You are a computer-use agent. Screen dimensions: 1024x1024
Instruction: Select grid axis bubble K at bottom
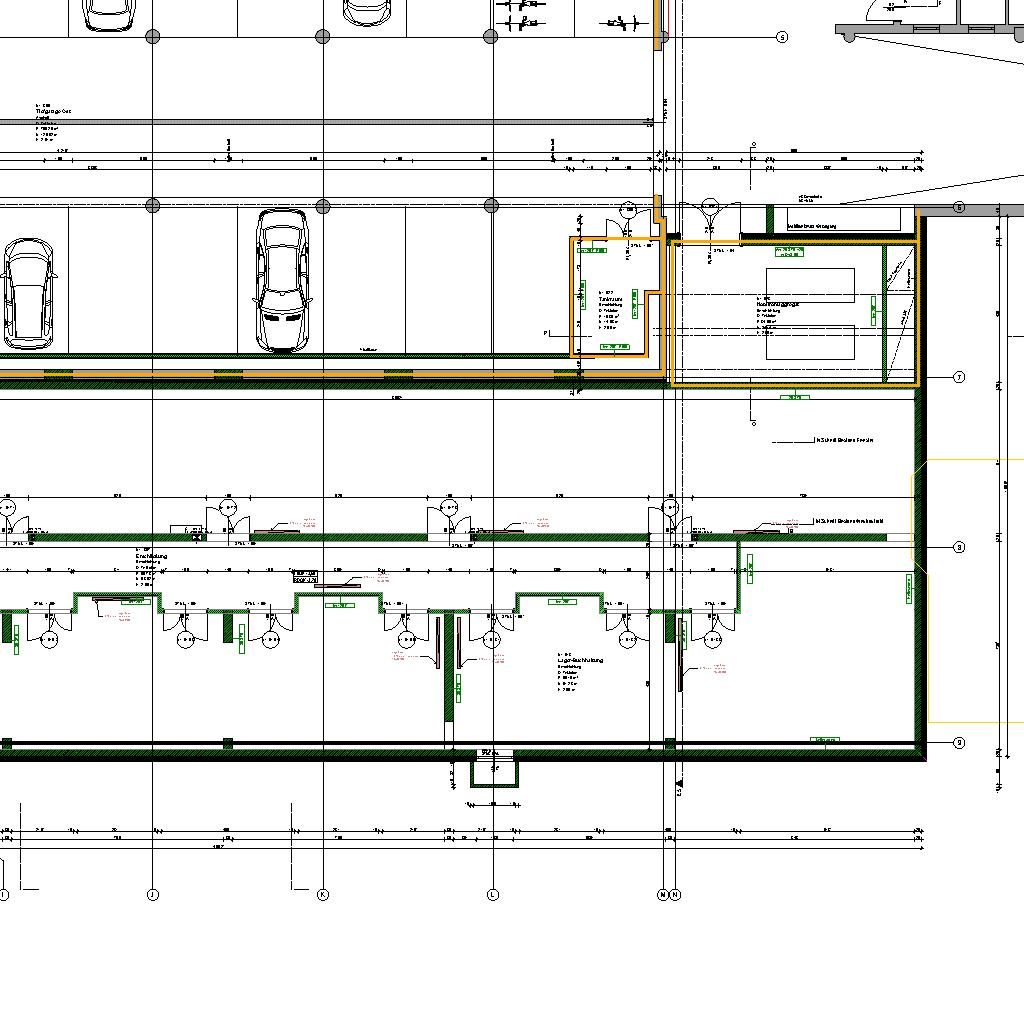(x=323, y=895)
